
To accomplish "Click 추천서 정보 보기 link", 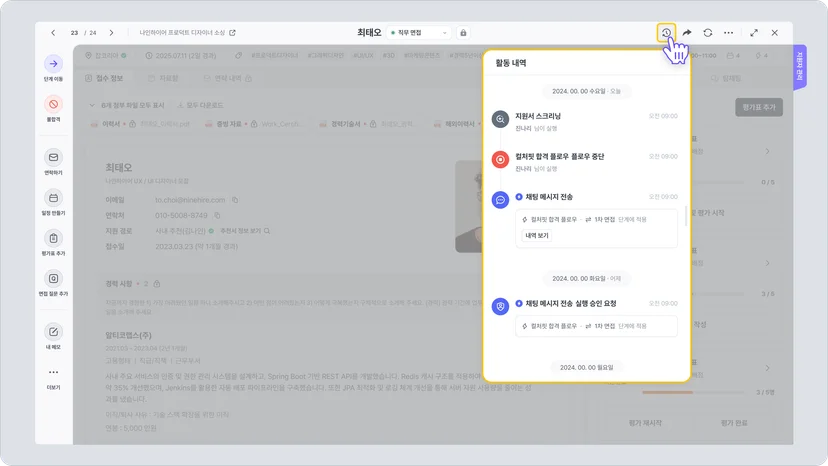I will pos(245,231).
